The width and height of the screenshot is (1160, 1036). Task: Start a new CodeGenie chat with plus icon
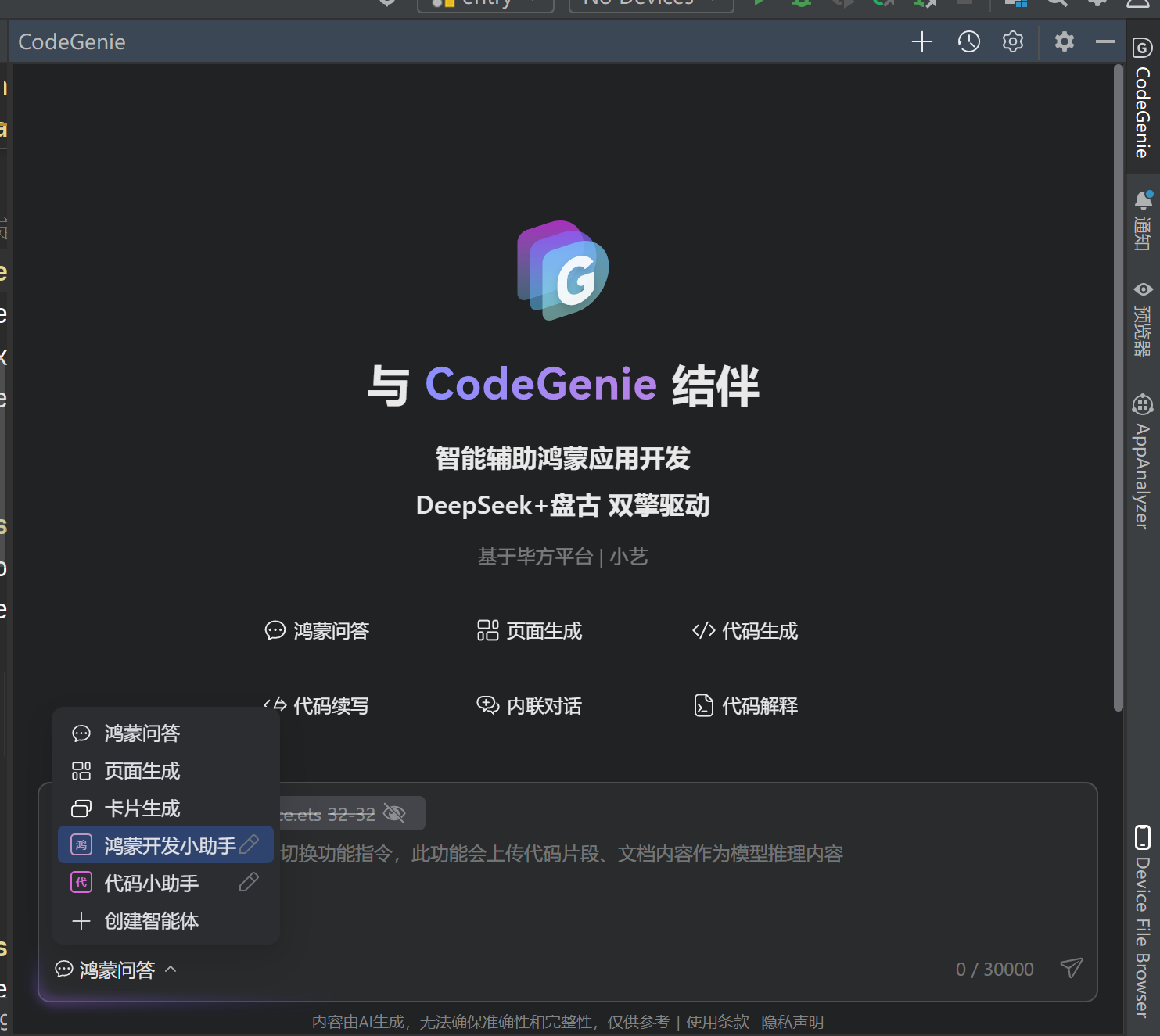922,41
